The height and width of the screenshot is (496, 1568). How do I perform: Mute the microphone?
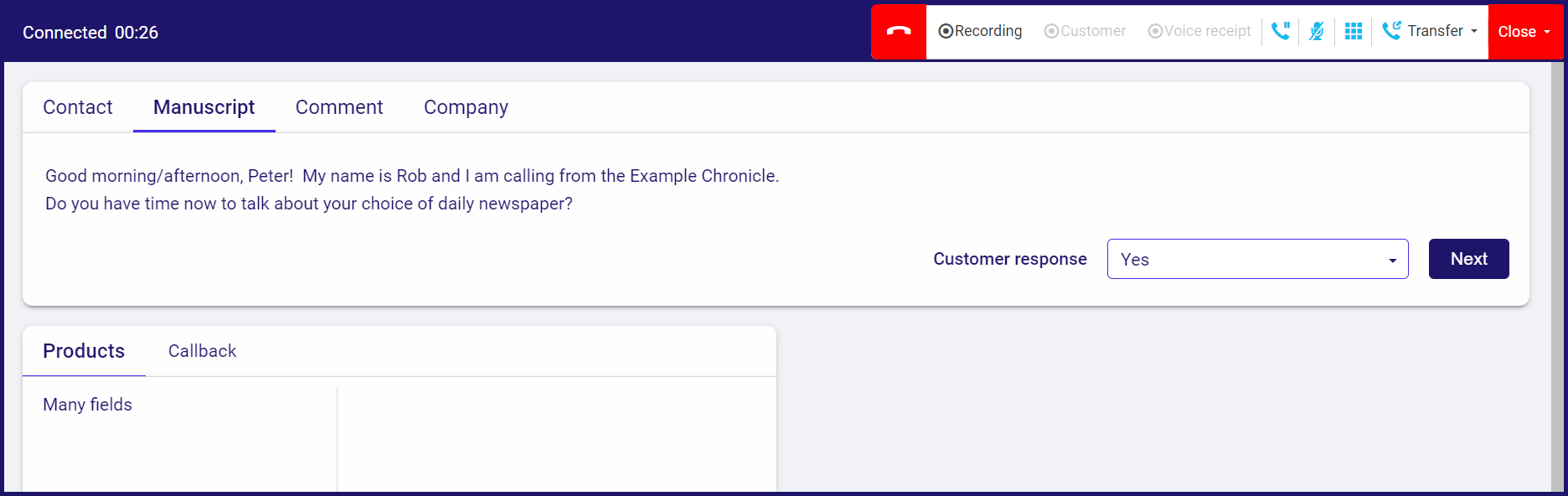coord(1317,31)
